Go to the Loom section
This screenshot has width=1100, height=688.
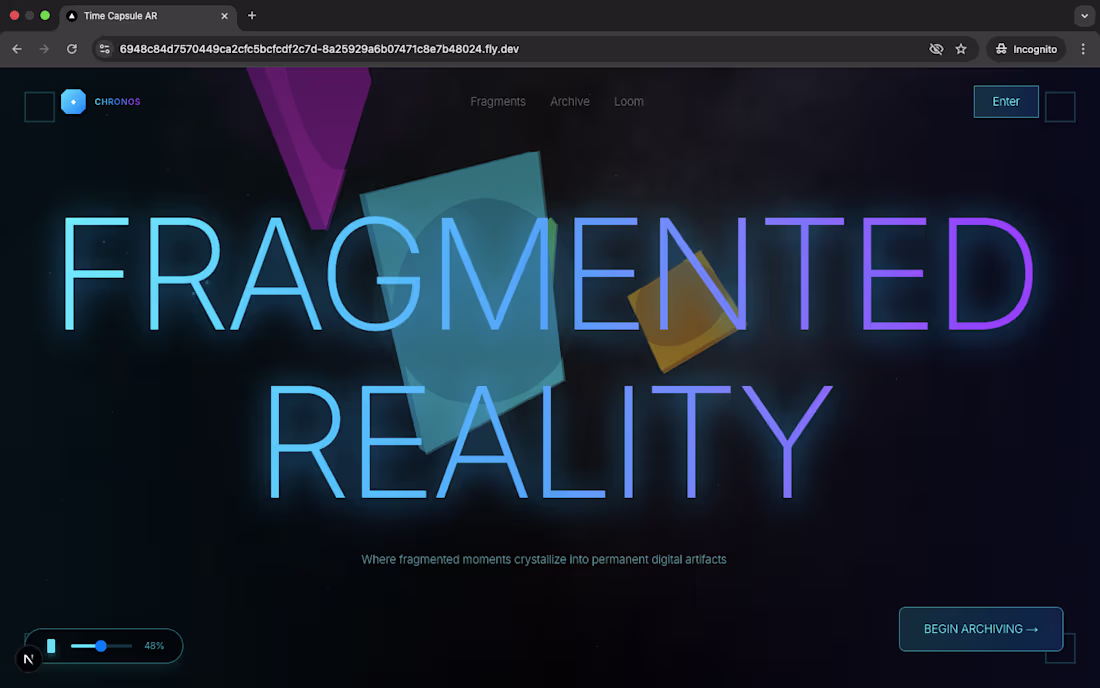pyautogui.click(x=629, y=102)
